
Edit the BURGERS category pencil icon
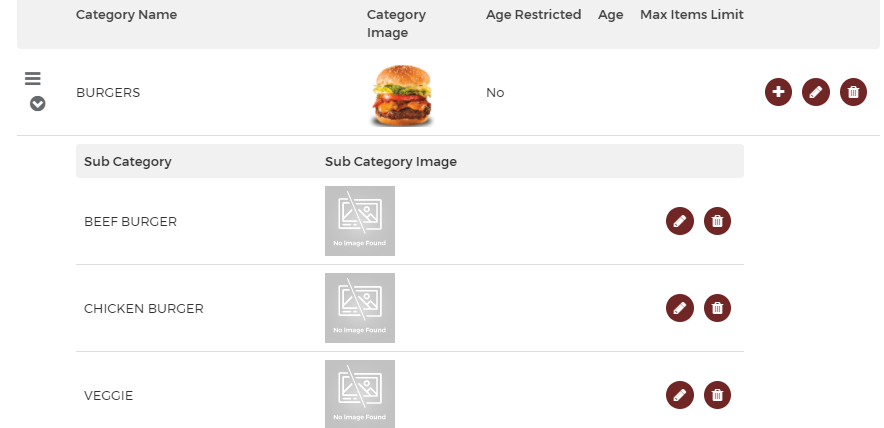(816, 92)
